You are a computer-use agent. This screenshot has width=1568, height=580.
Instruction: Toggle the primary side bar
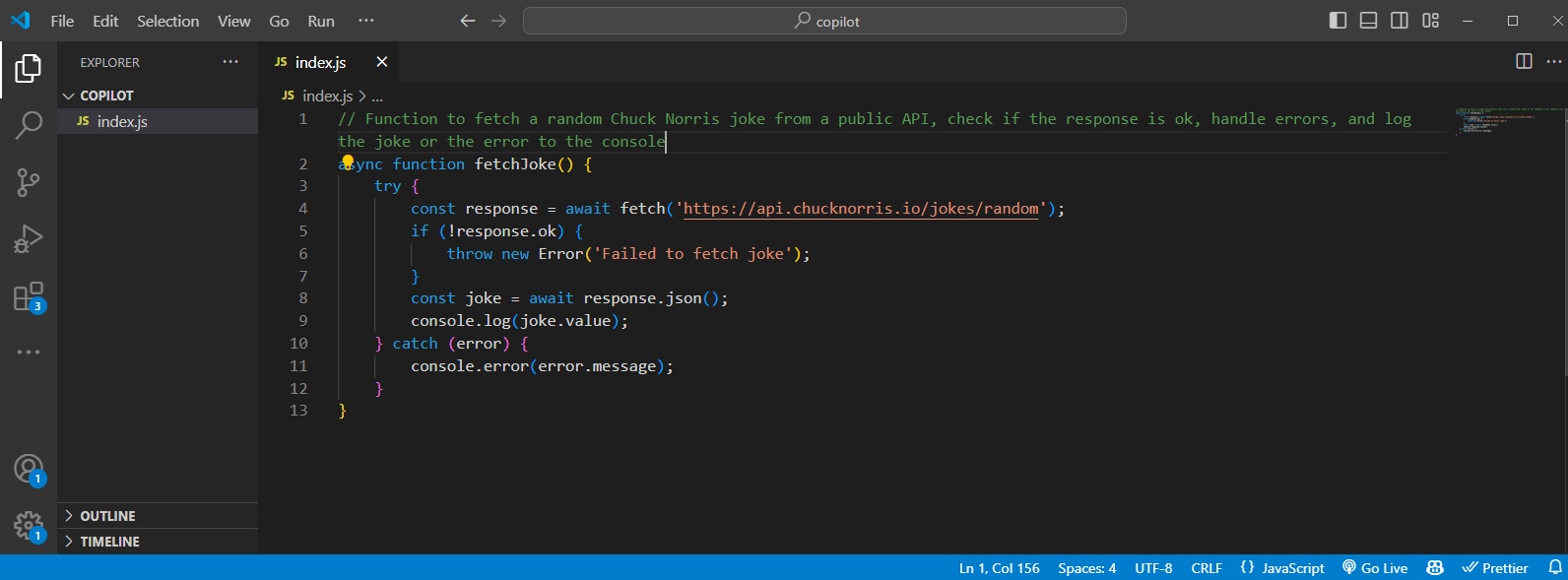[1338, 21]
